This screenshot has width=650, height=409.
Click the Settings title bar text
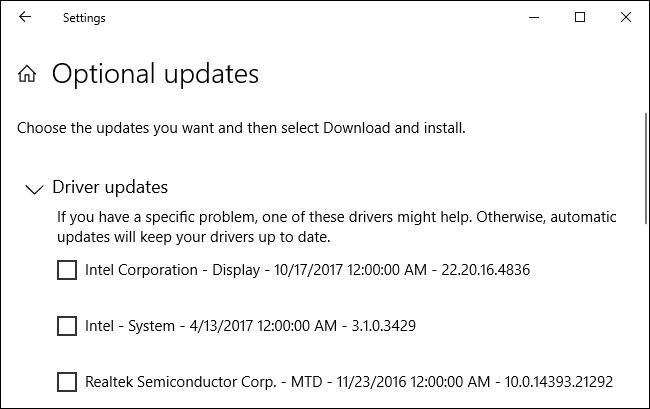84,18
